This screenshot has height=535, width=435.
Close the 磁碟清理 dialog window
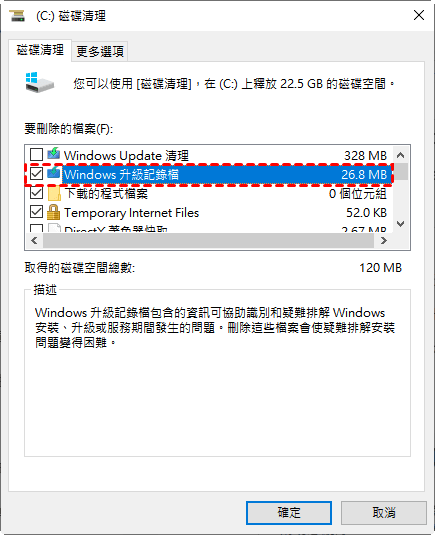point(419,15)
